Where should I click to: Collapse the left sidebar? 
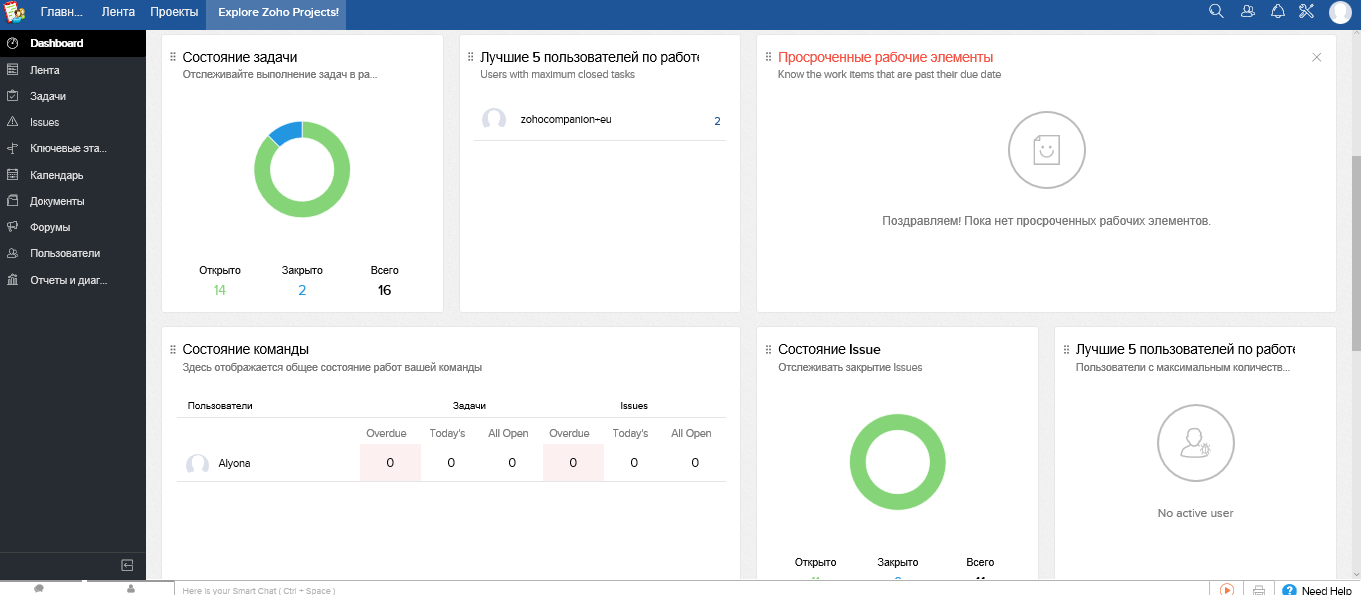(128, 566)
